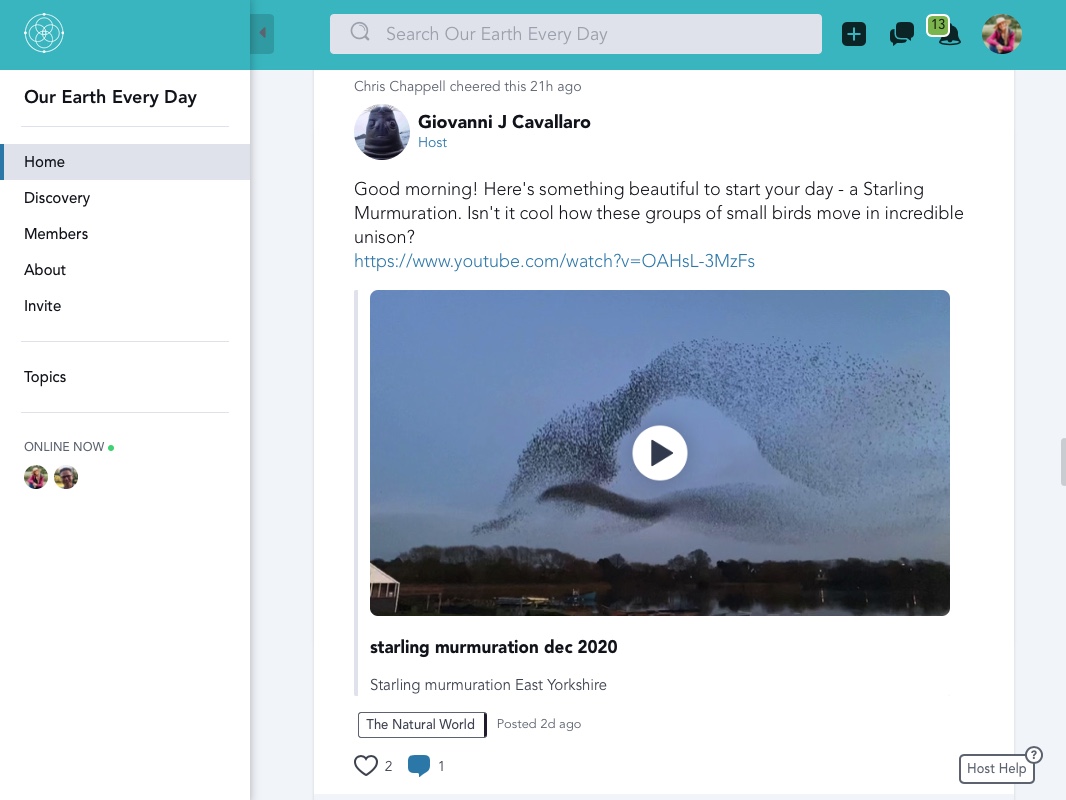Focus the Search Our Earth Every Day field

tap(575, 34)
